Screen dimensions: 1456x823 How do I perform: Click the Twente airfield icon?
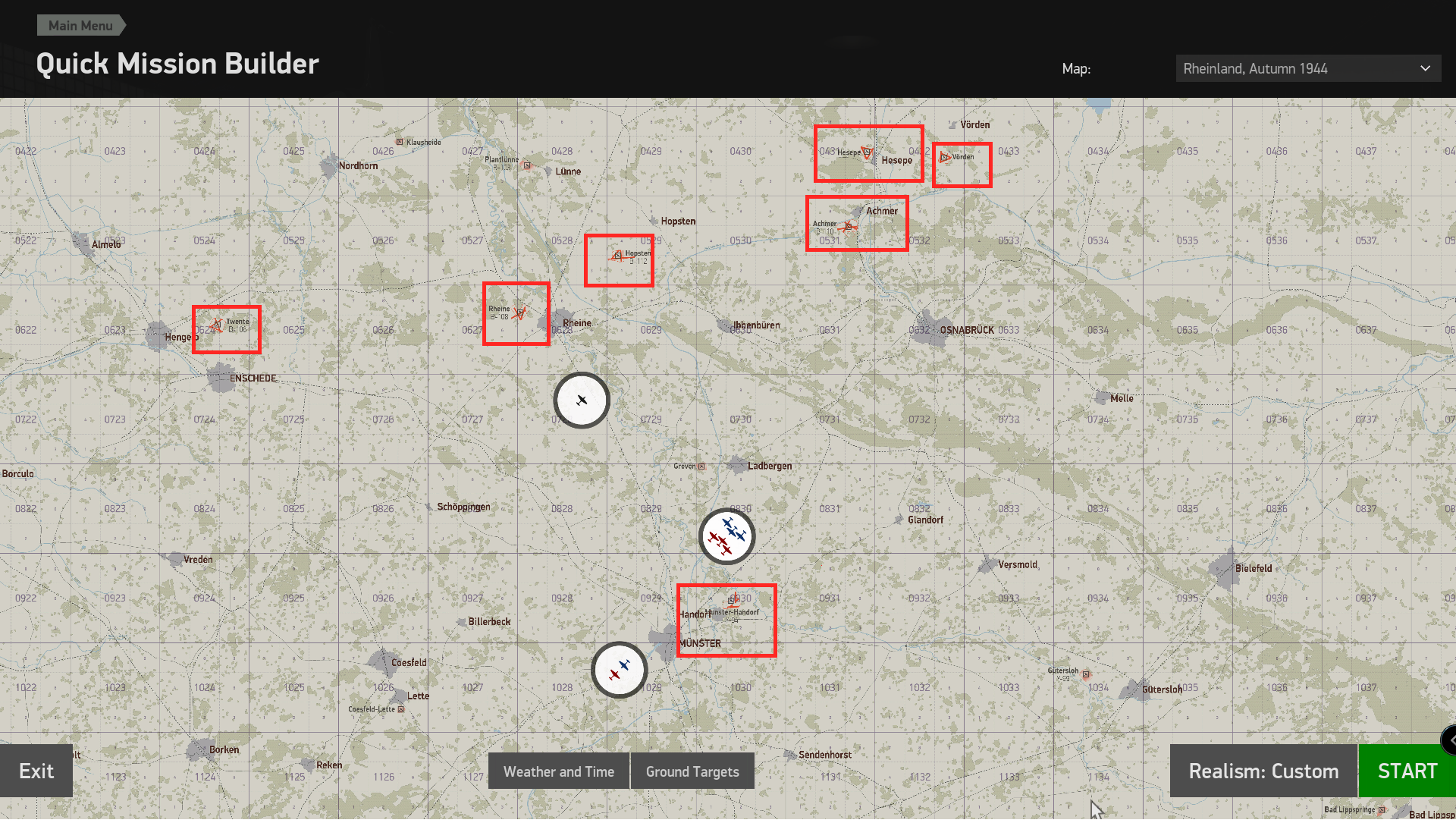click(217, 326)
